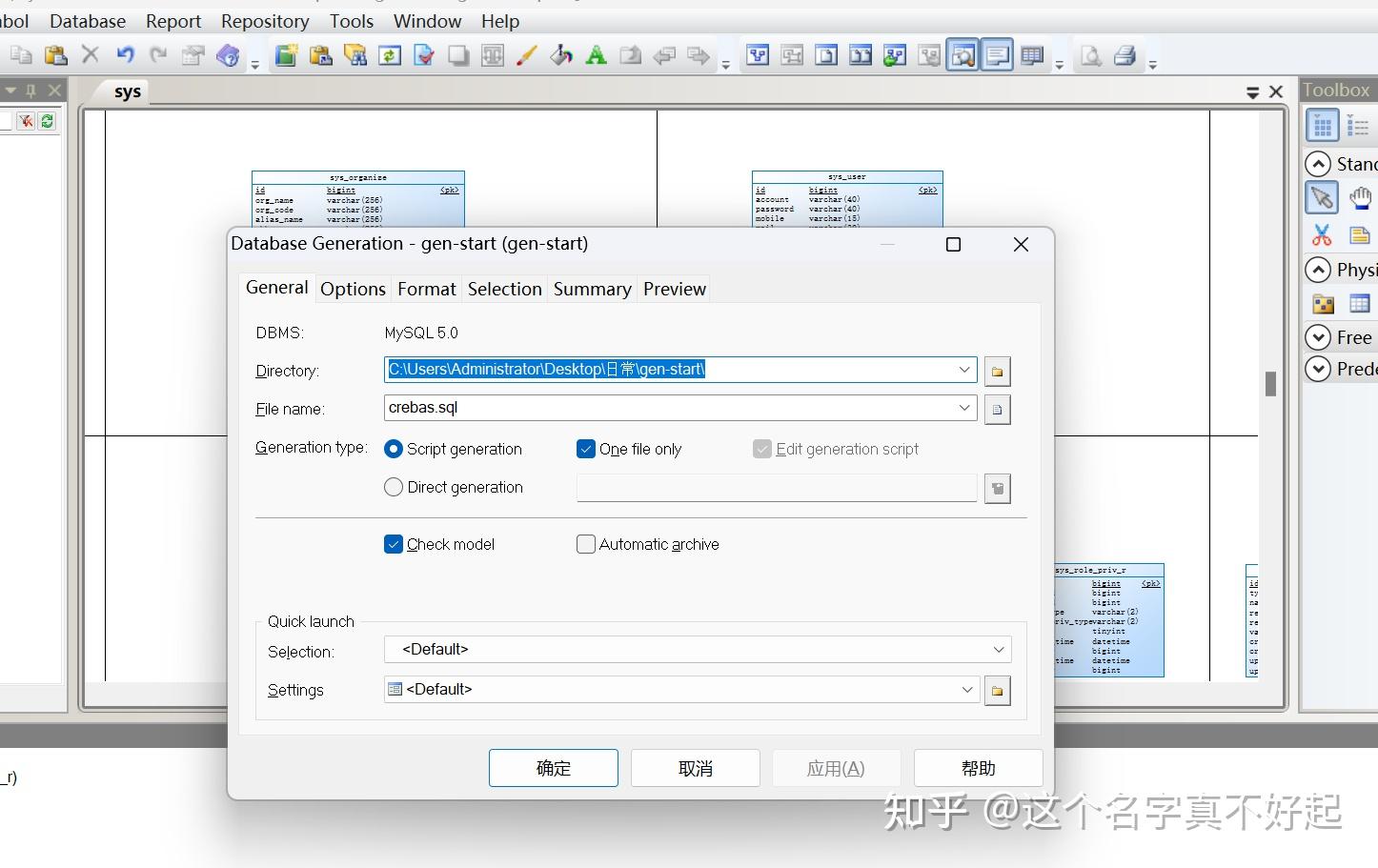Viewport: 1378px width, 868px height.
Task: Click the paintbrush format icon
Action: coord(527,55)
